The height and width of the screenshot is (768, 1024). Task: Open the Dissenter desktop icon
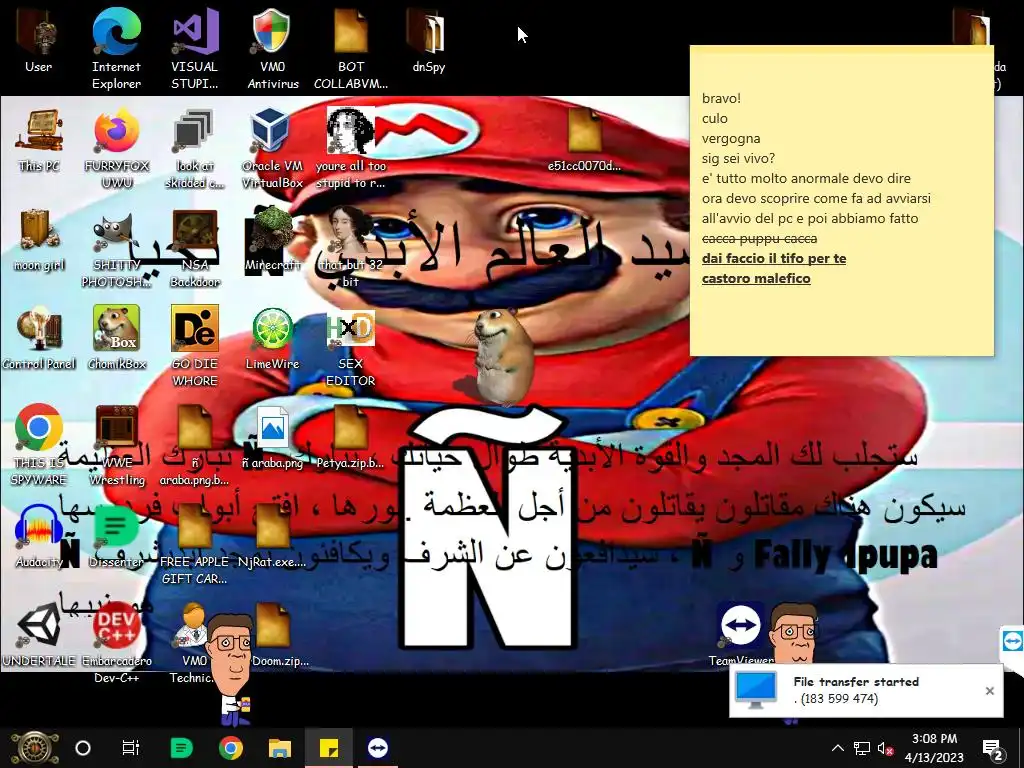[116, 528]
